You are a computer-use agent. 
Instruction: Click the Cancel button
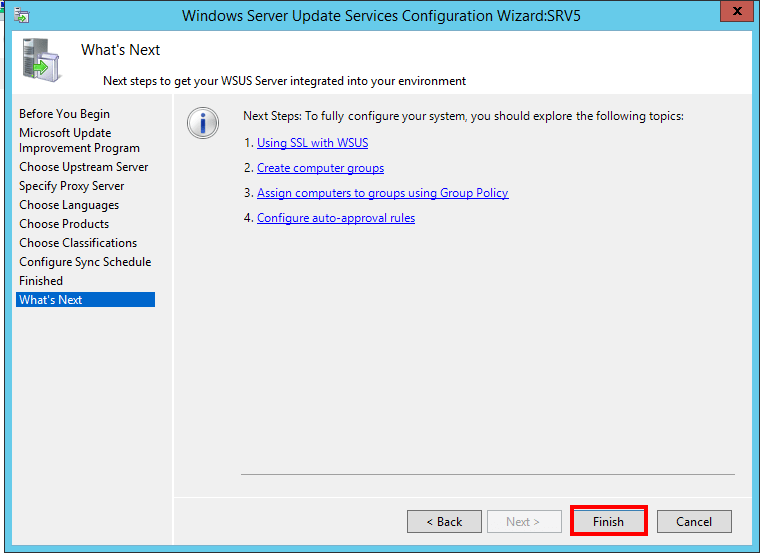pos(694,521)
